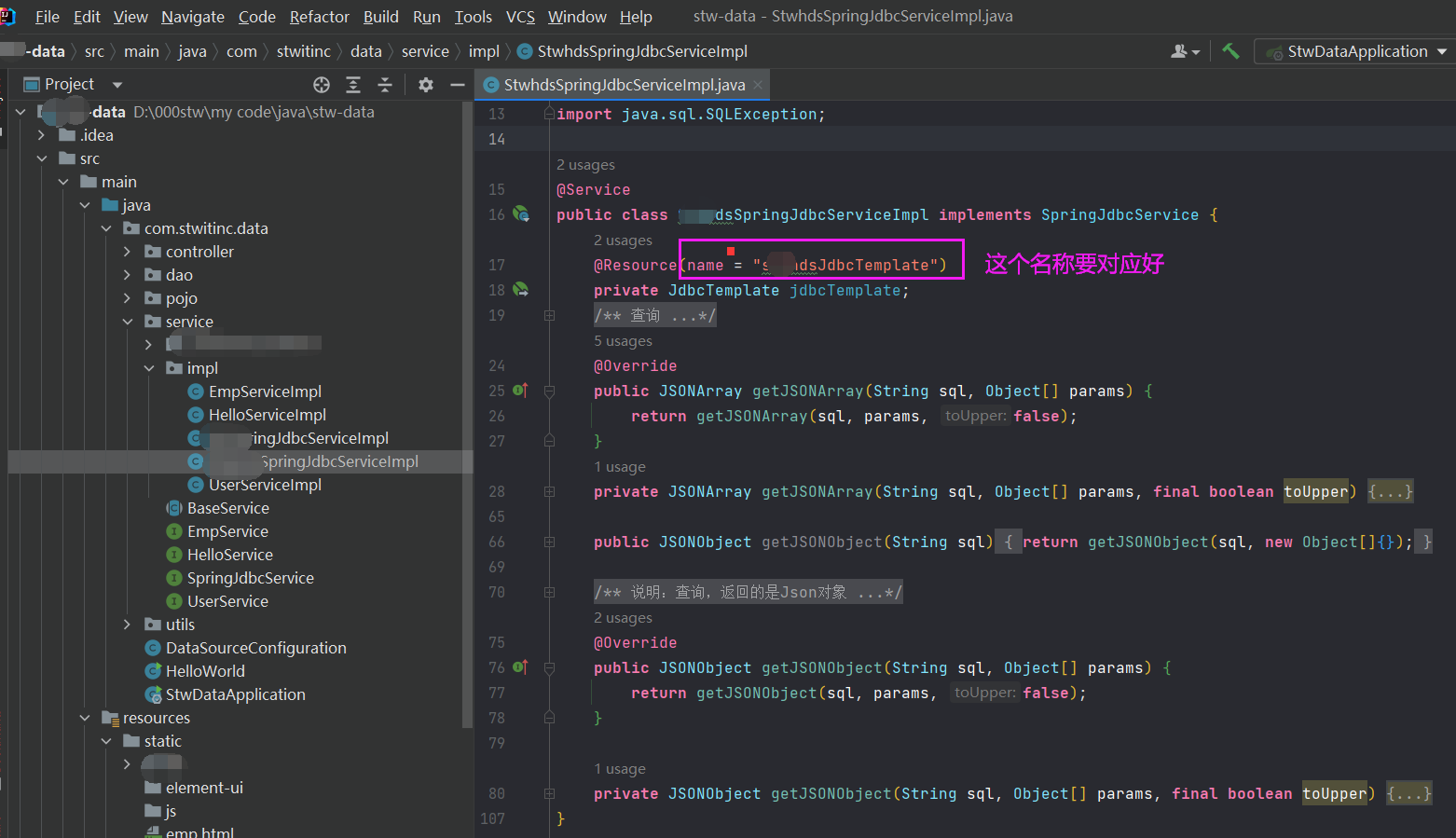Open DataSourceConfiguration class in project tree

[x=255, y=648]
